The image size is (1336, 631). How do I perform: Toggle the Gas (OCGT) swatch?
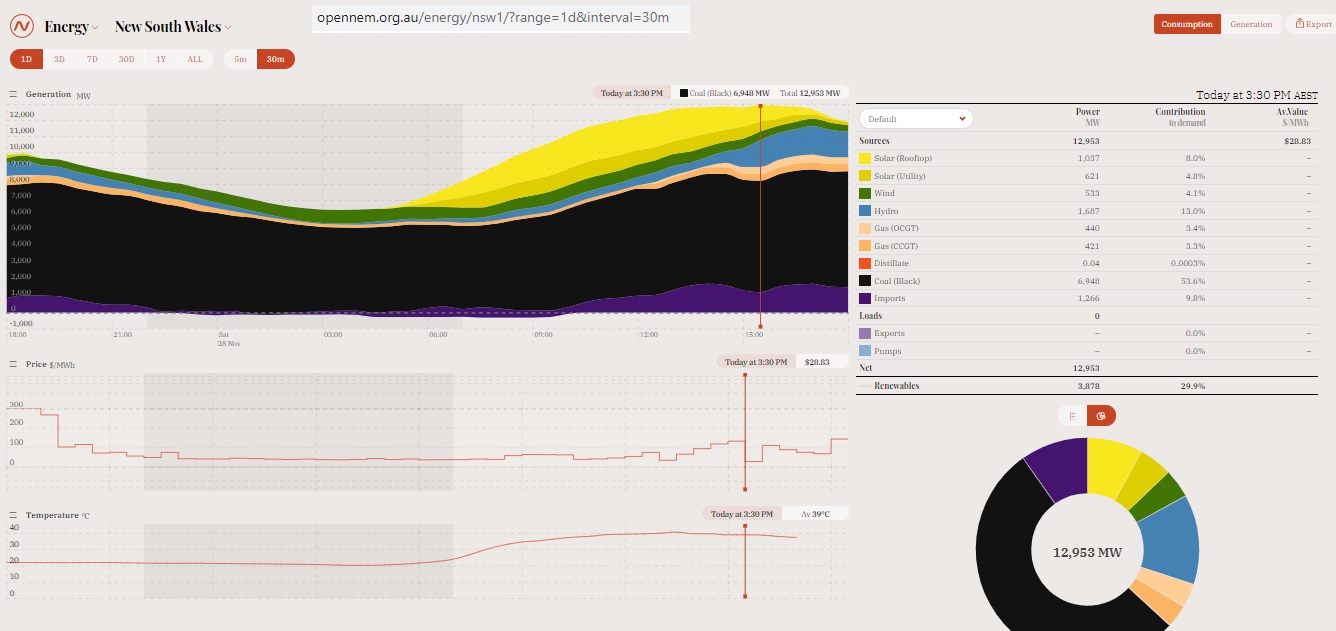pos(865,228)
